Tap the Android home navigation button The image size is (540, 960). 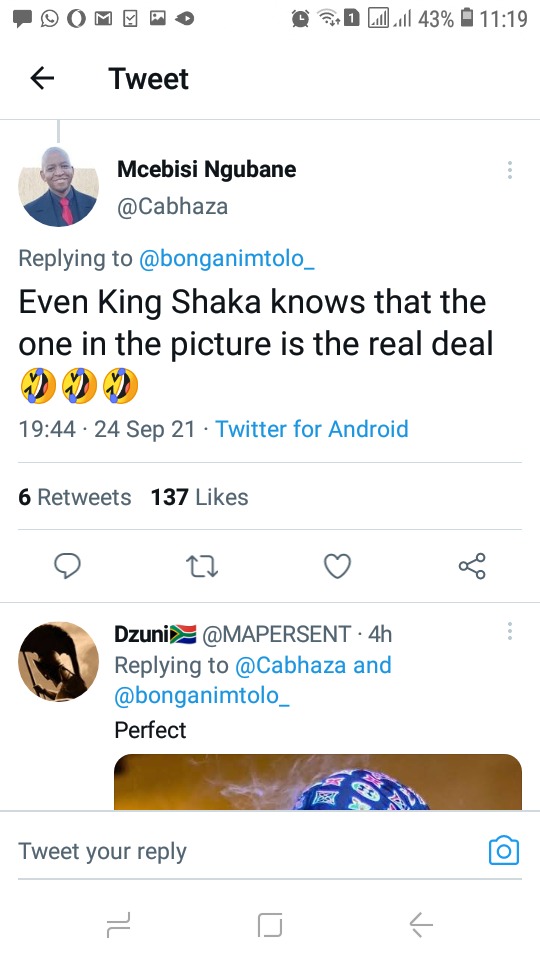tap(270, 924)
